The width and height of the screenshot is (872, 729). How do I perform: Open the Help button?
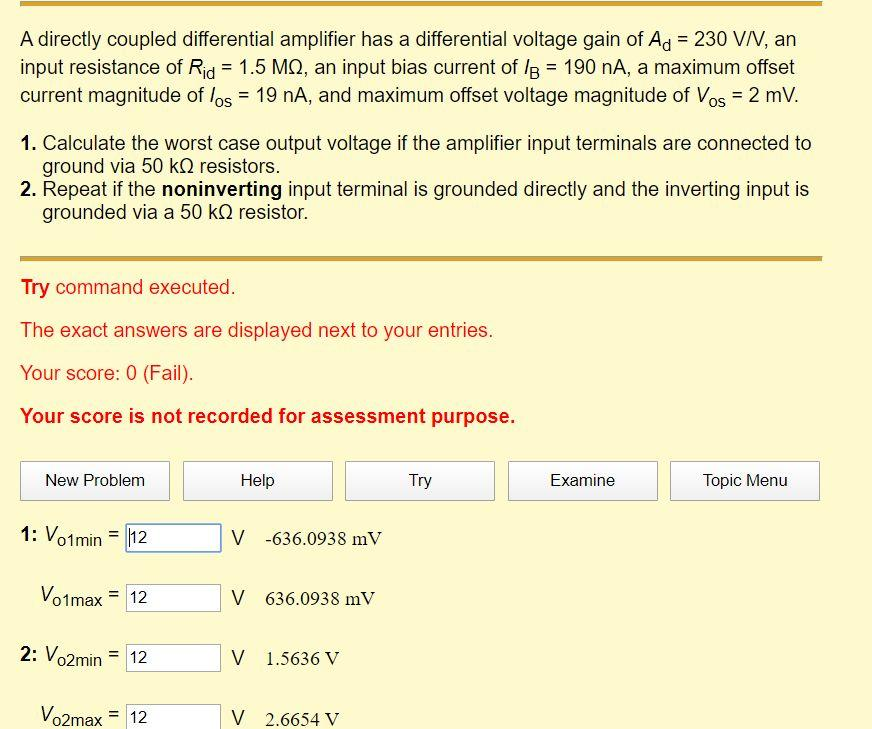257,480
